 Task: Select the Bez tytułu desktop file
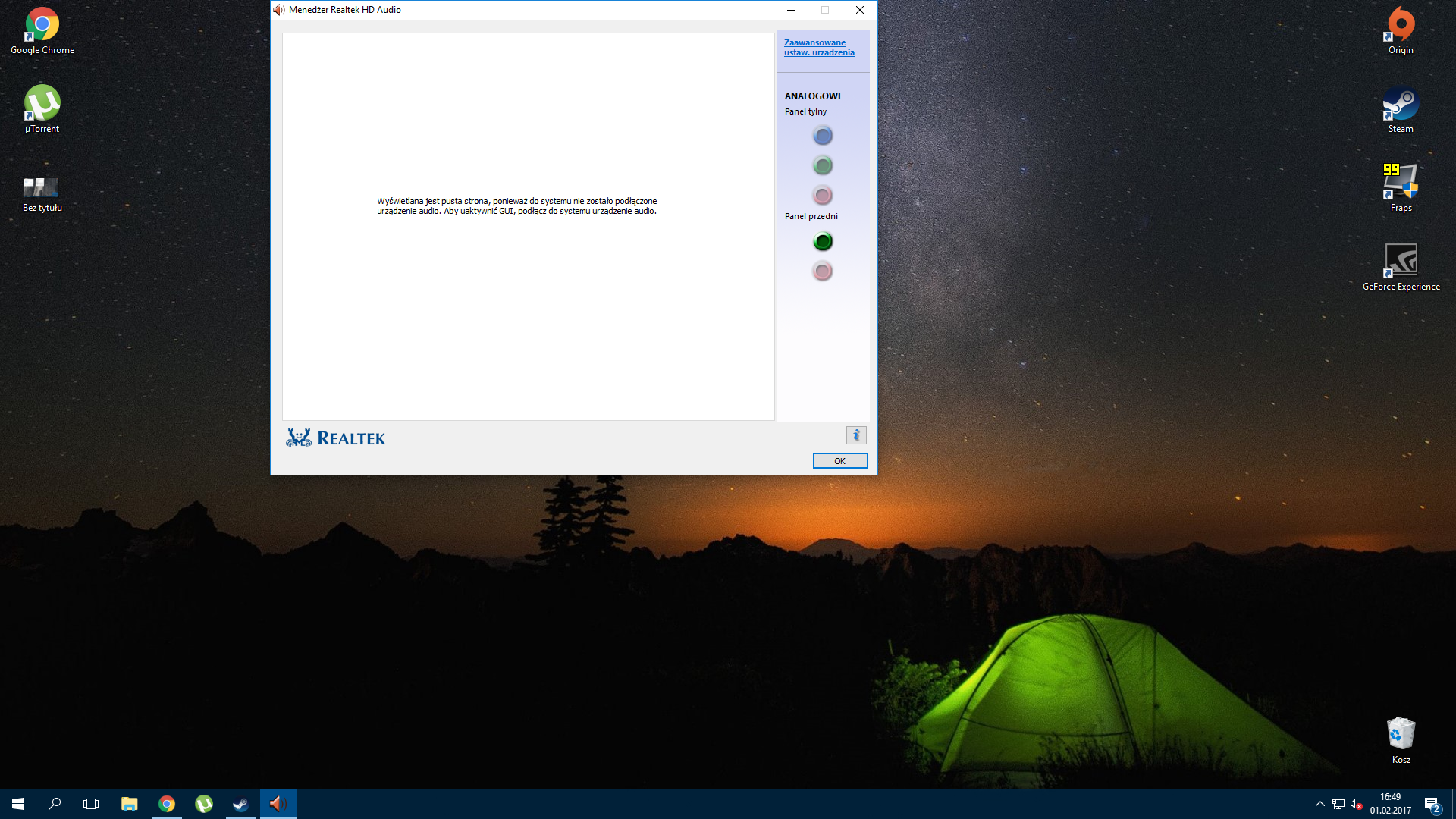point(42,194)
